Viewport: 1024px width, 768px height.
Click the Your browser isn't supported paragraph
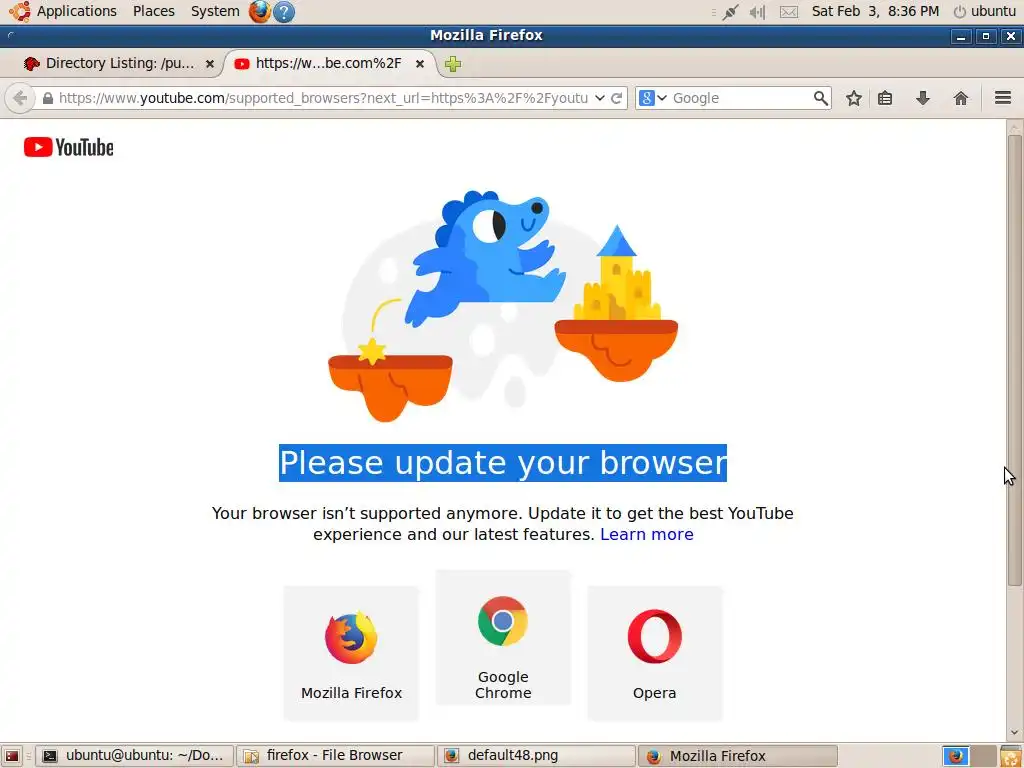click(x=503, y=524)
